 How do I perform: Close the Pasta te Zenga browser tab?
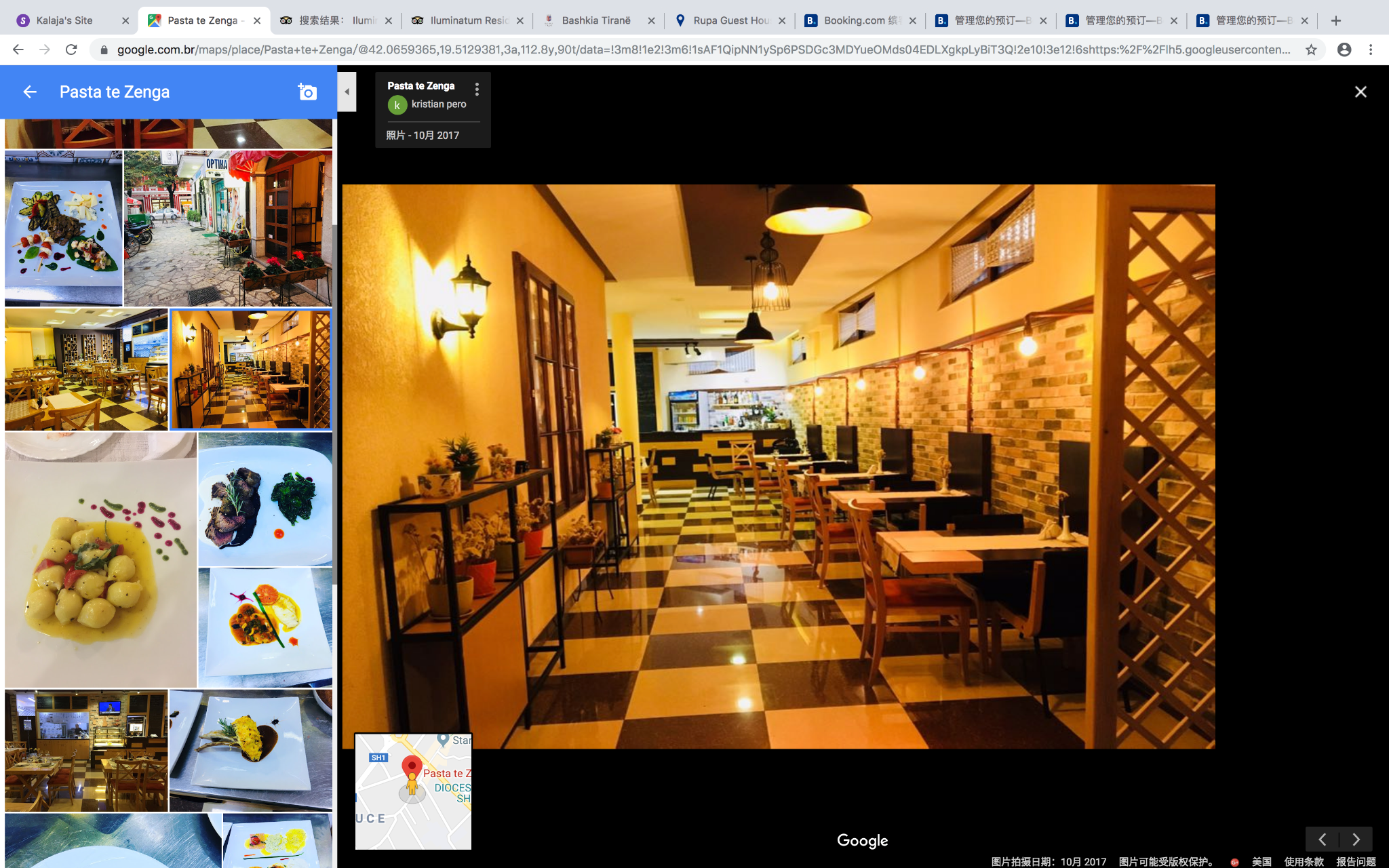click(x=257, y=20)
